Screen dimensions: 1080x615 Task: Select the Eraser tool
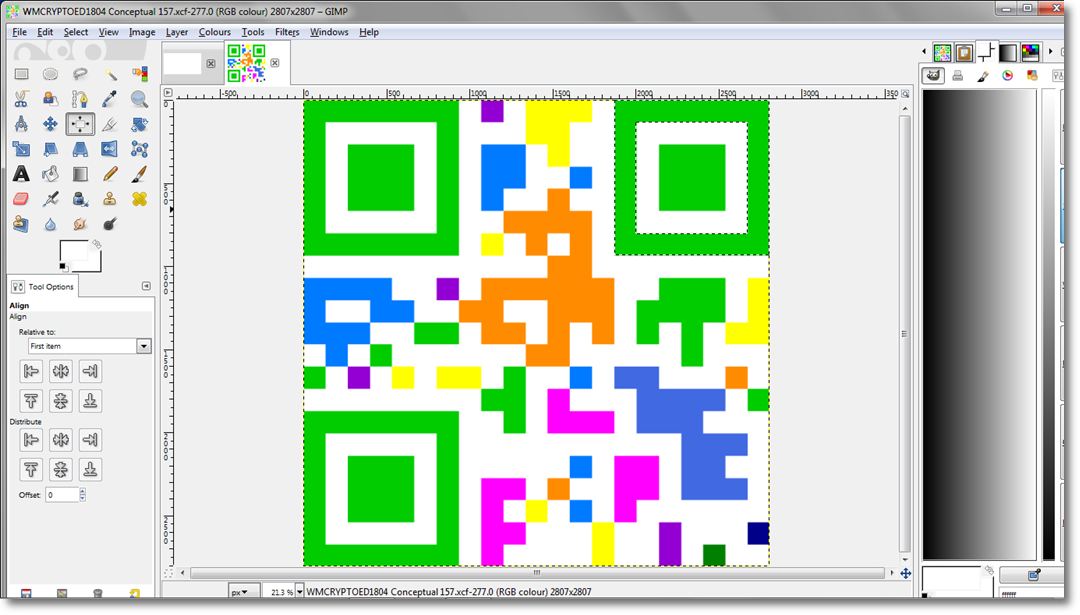21,199
